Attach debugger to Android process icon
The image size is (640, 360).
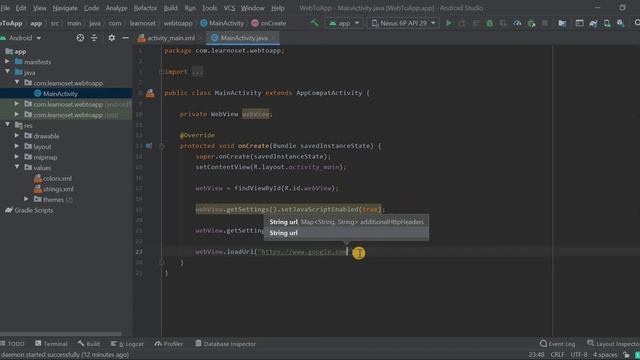531,23
